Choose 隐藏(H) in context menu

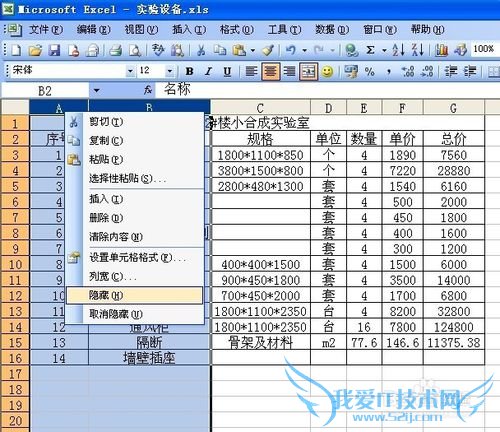click(135, 295)
